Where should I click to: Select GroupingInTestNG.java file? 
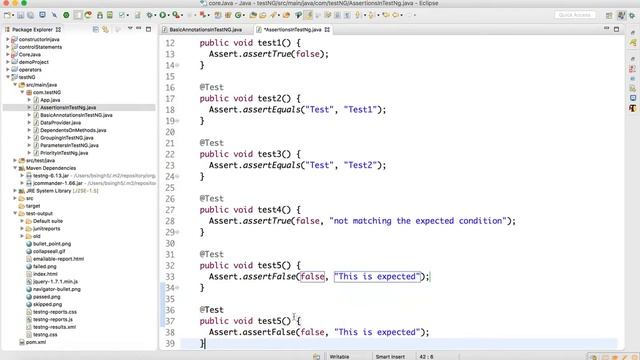(x=67, y=138)
